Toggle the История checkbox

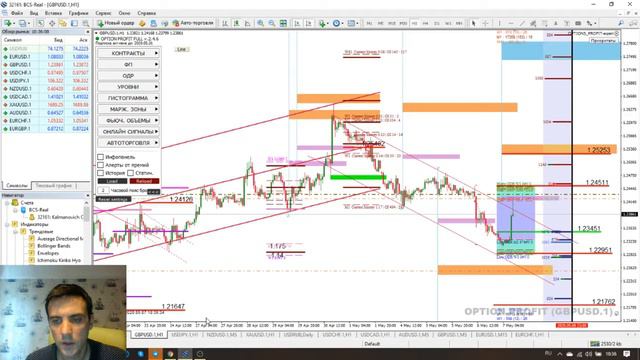pos(100,173)
